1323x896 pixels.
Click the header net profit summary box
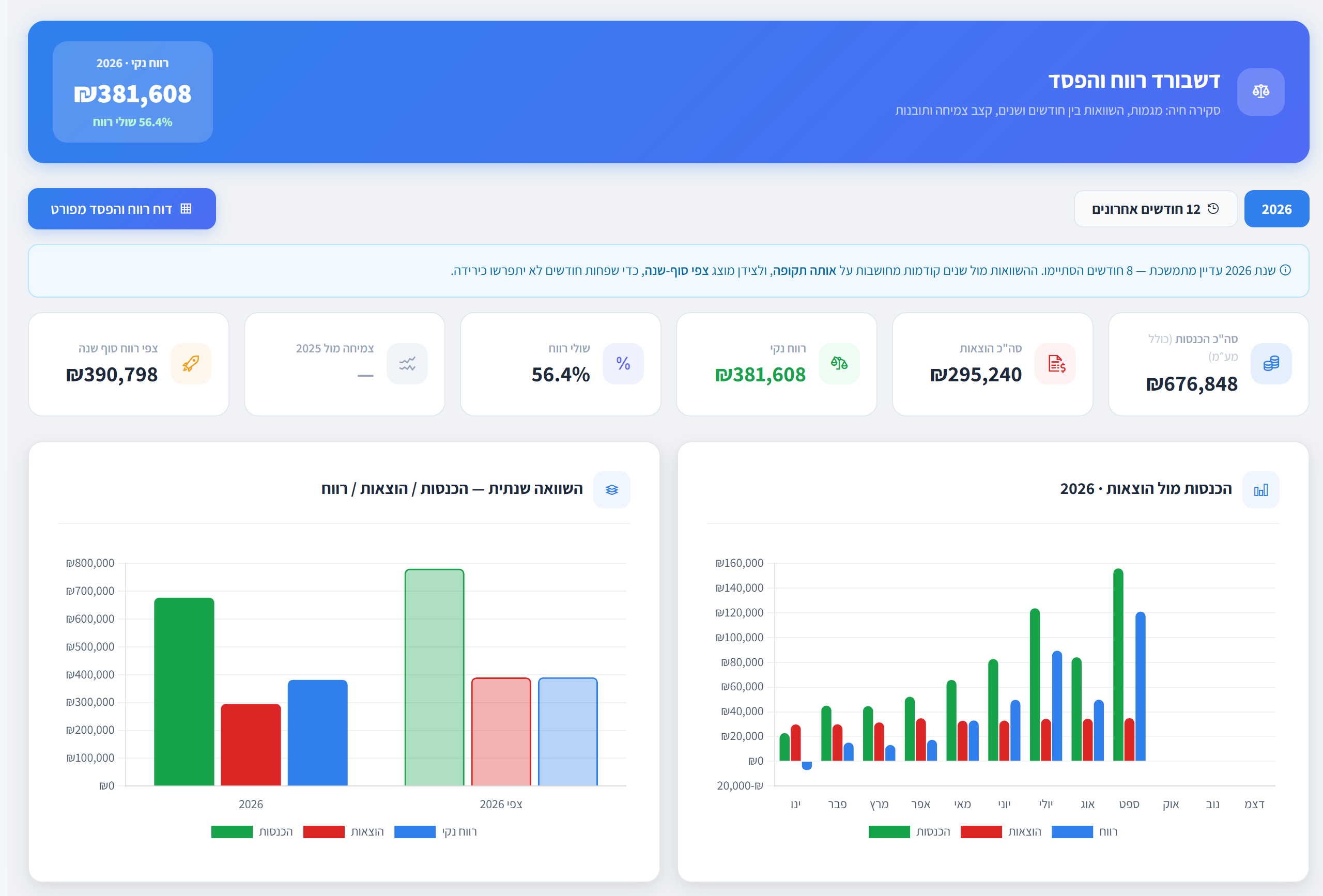[x=133, y=91]
